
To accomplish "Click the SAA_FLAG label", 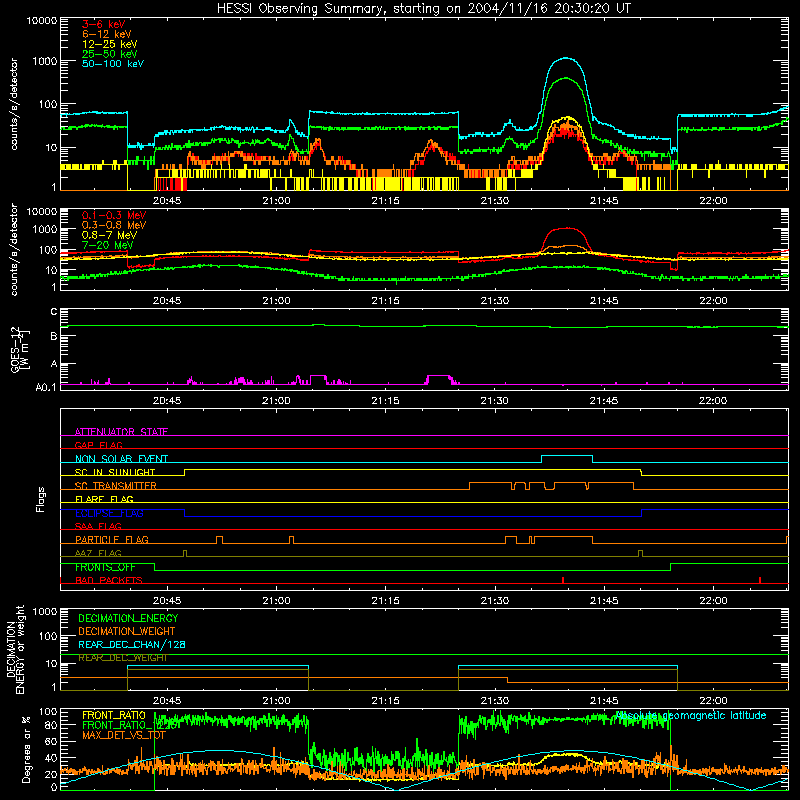I will 98,526.
